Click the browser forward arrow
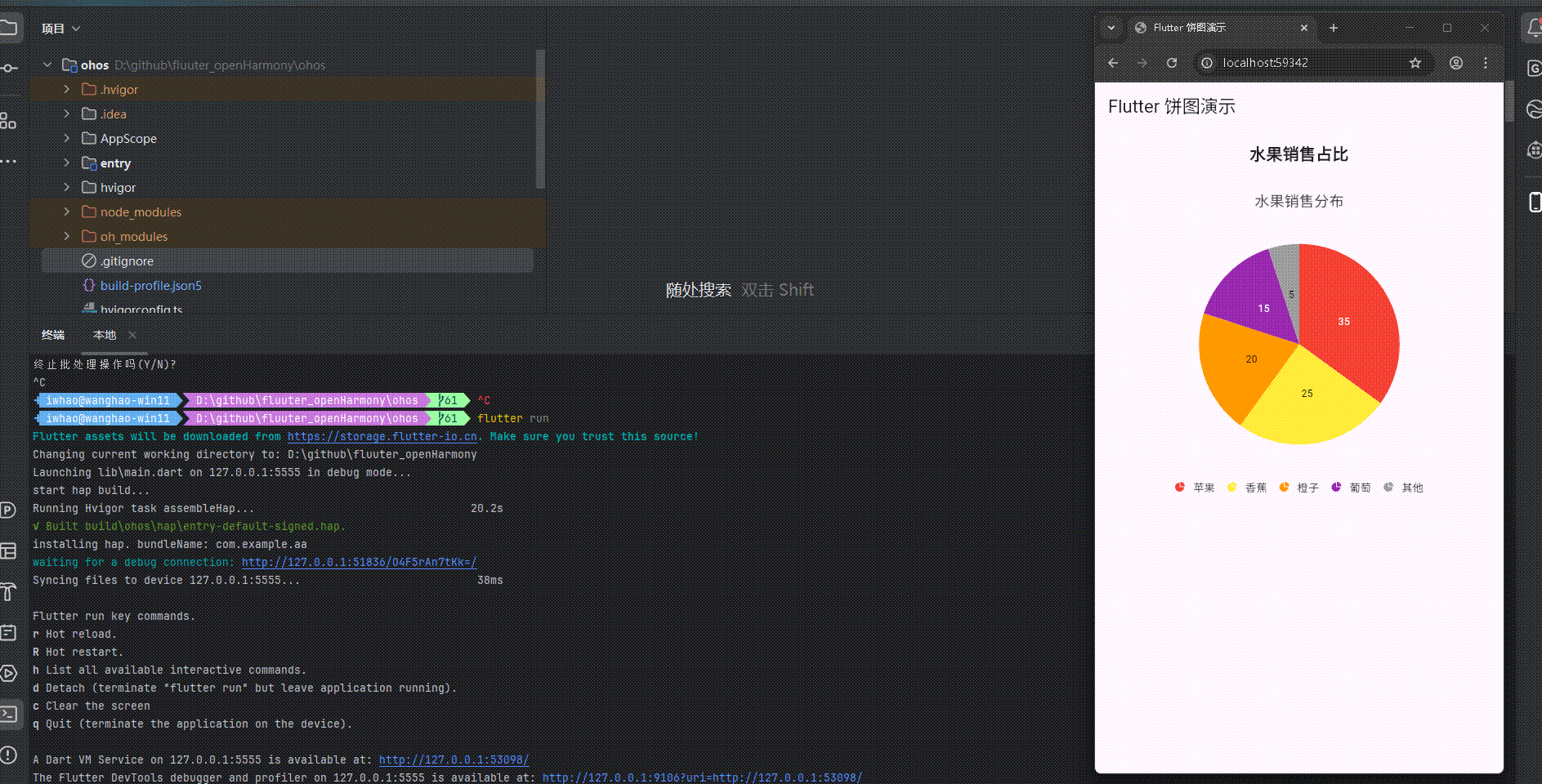Image resolution: width=1542 pixels, height=784 pixels. click(1142, 63)
